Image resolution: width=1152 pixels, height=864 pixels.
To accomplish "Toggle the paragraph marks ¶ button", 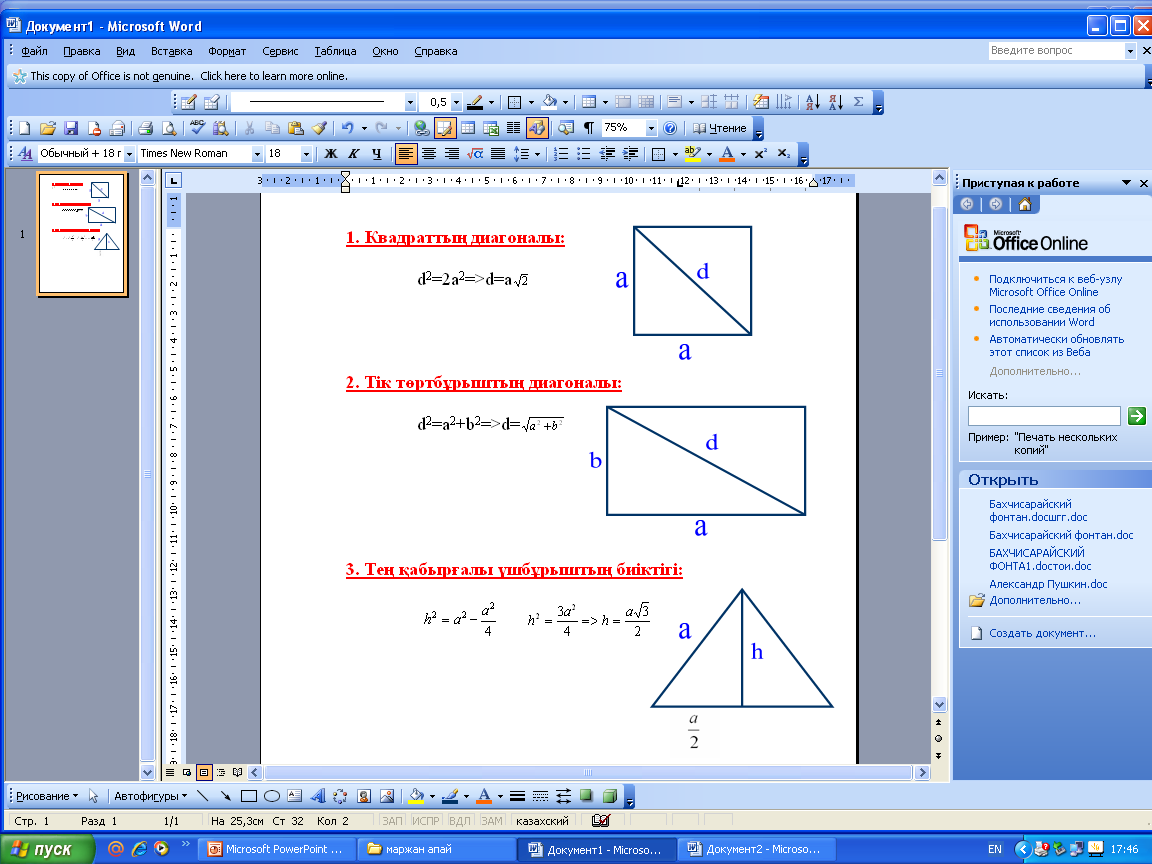I will (588, 129).
